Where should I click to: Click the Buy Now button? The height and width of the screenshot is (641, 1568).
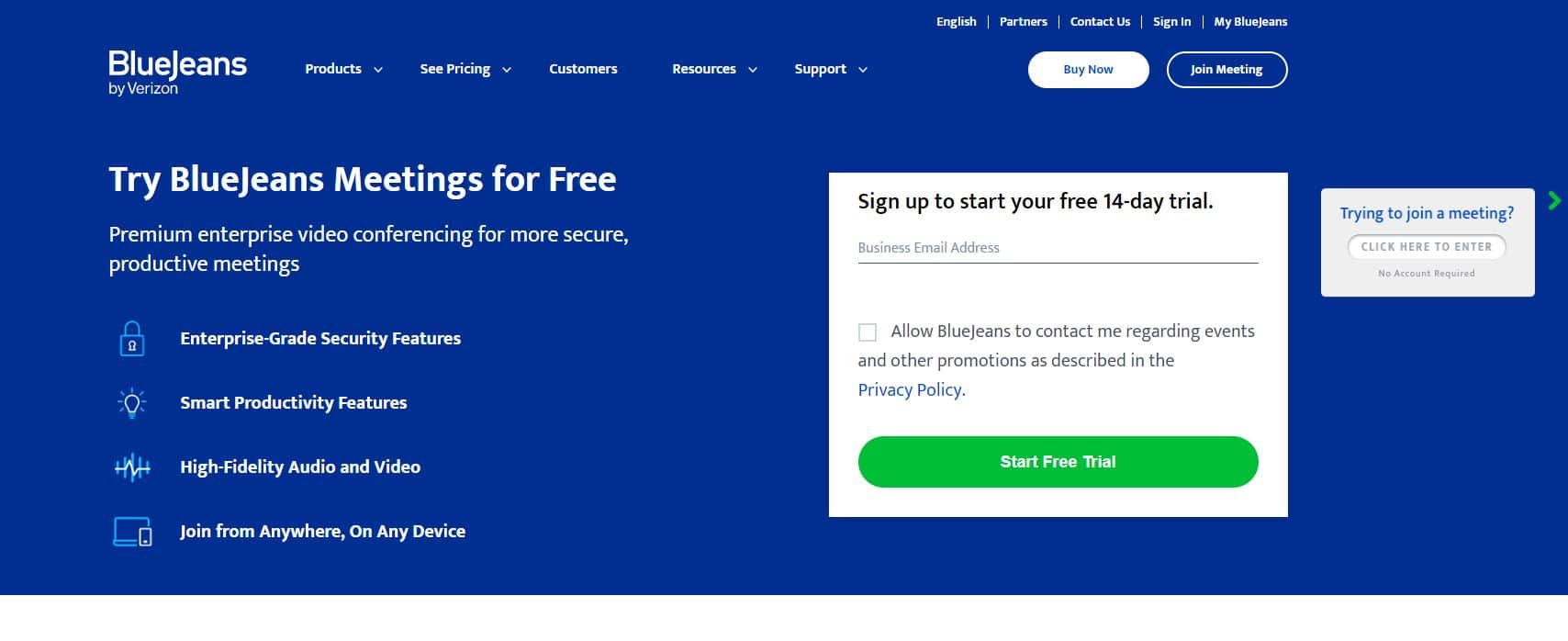coord(1088,70)
